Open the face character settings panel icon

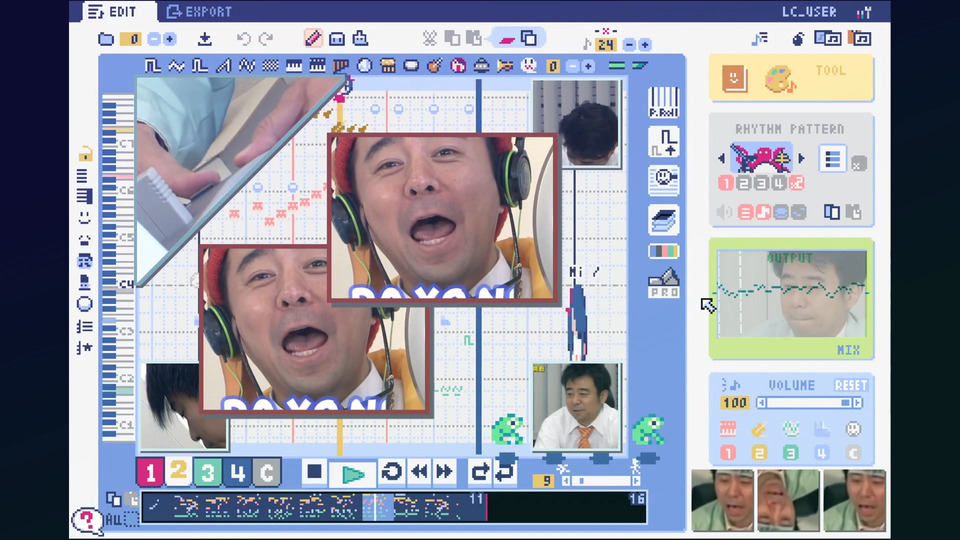pyautogui.click(x=664, y=181)
